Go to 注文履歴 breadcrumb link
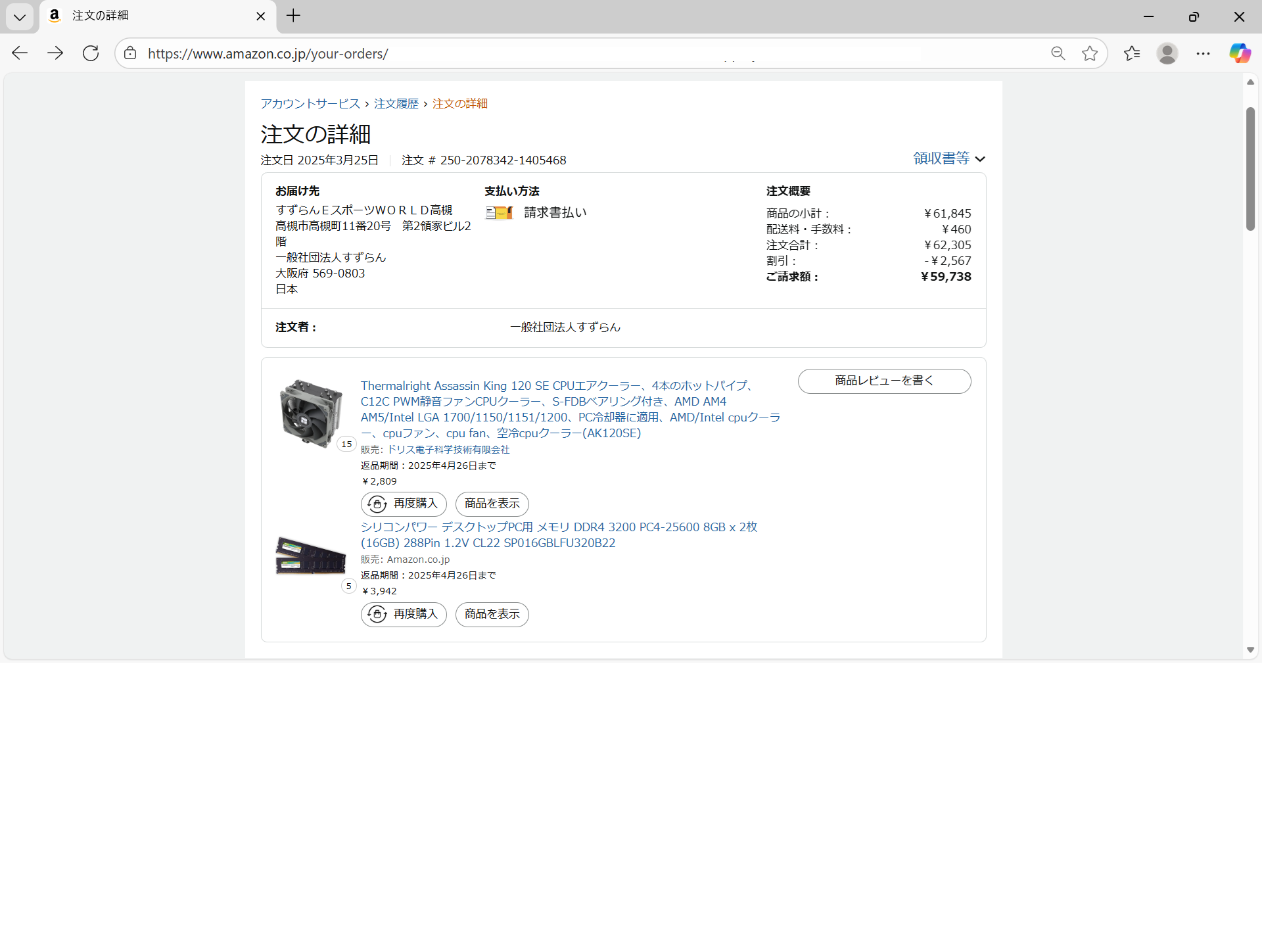Screen dimensions: 1262x952 point(396,104)
